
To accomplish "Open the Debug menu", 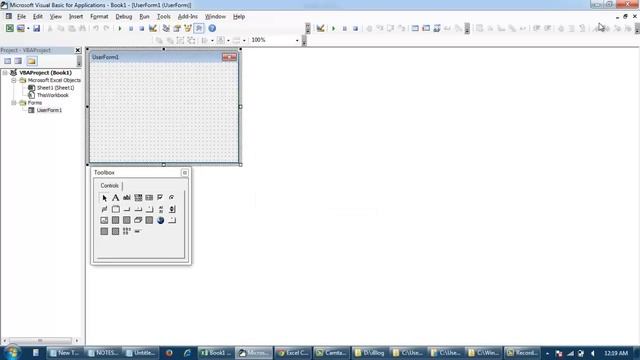I will point(123,17).
